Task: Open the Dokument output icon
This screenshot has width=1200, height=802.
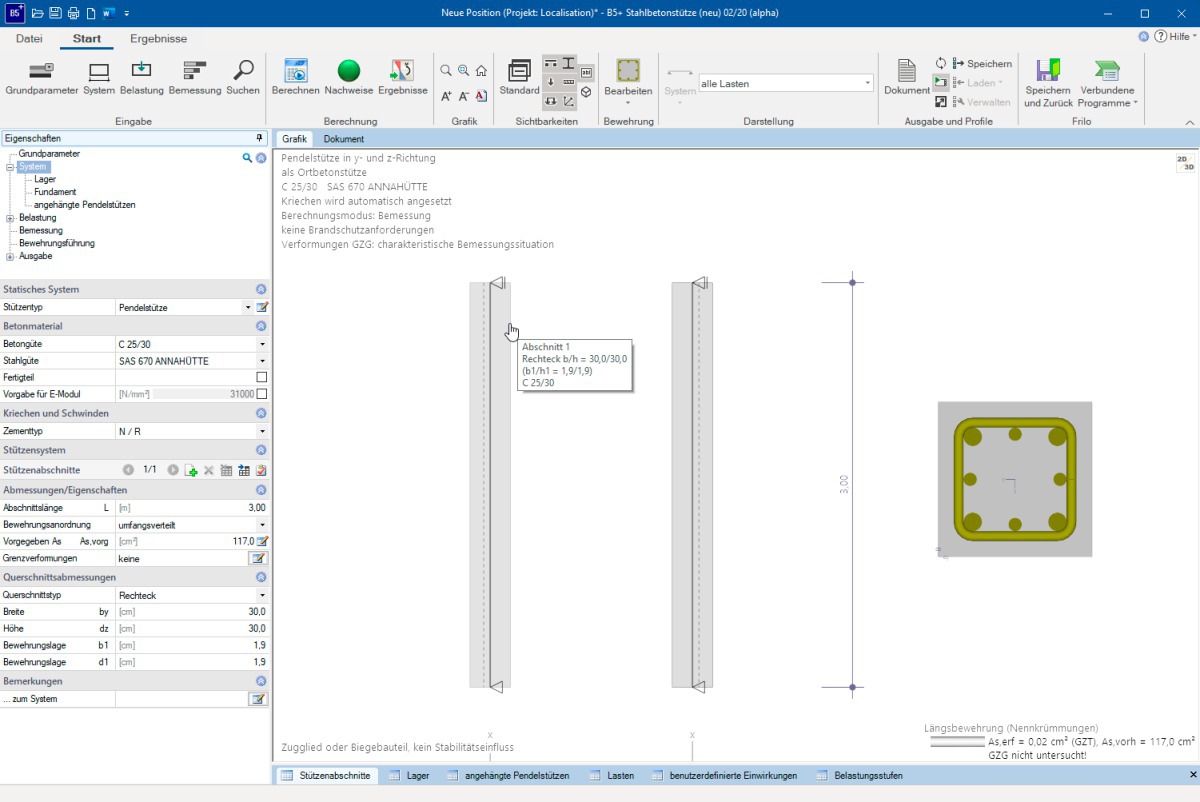Action: tap(906, 70)
